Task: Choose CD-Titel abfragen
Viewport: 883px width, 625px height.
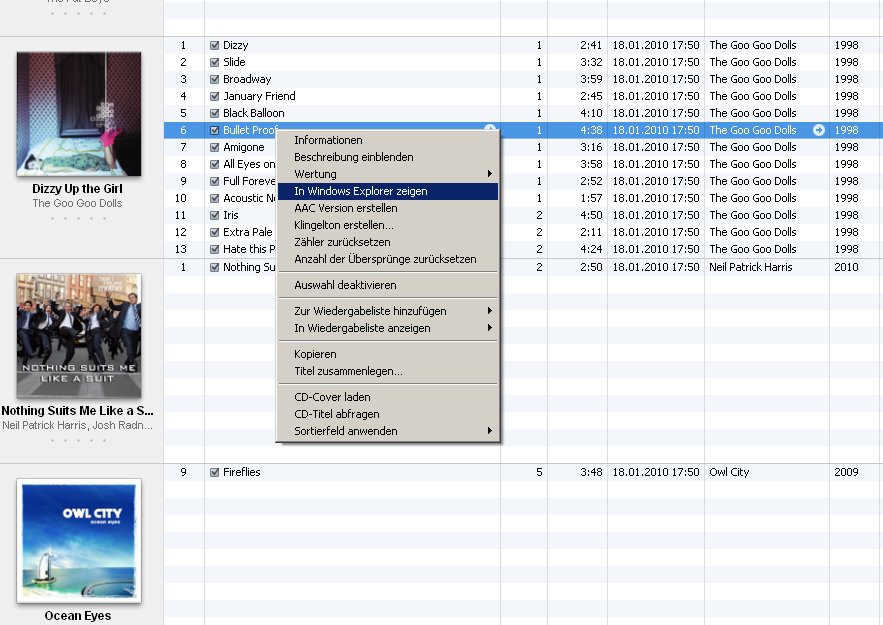Action: tap(387, 414)
